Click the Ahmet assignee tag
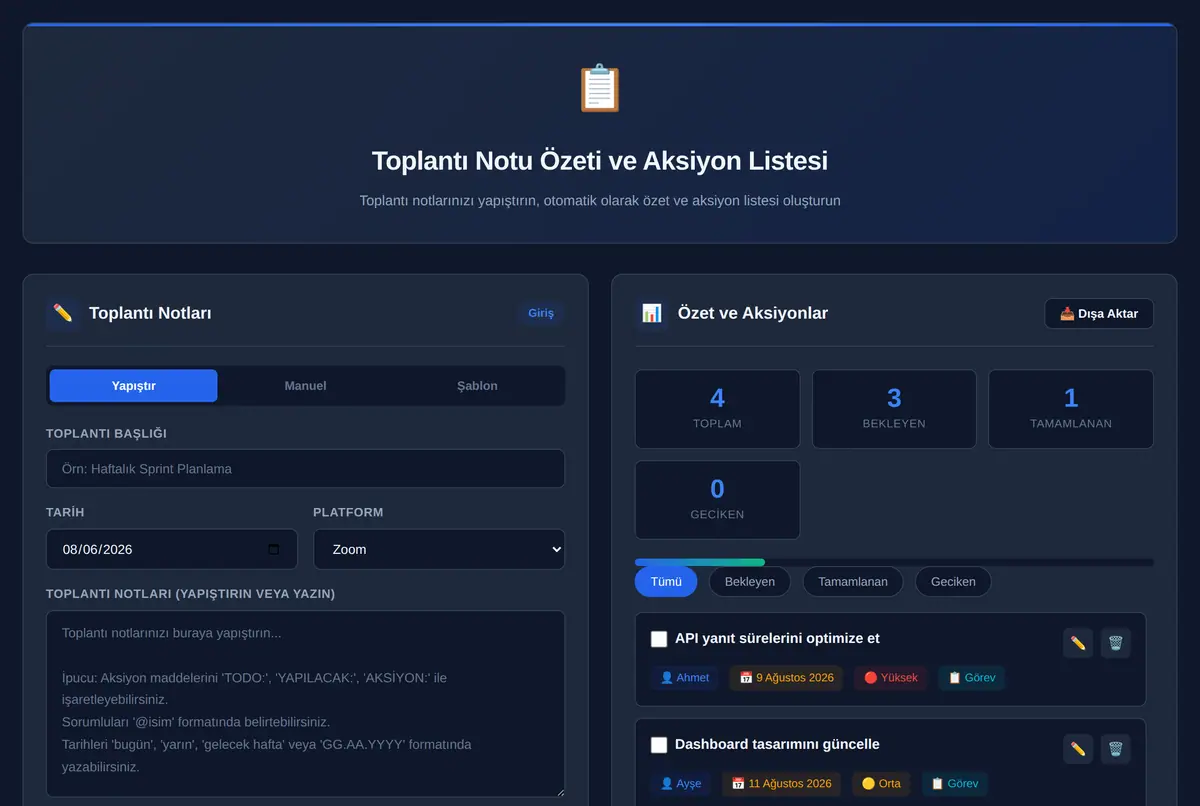 (685, 678)
